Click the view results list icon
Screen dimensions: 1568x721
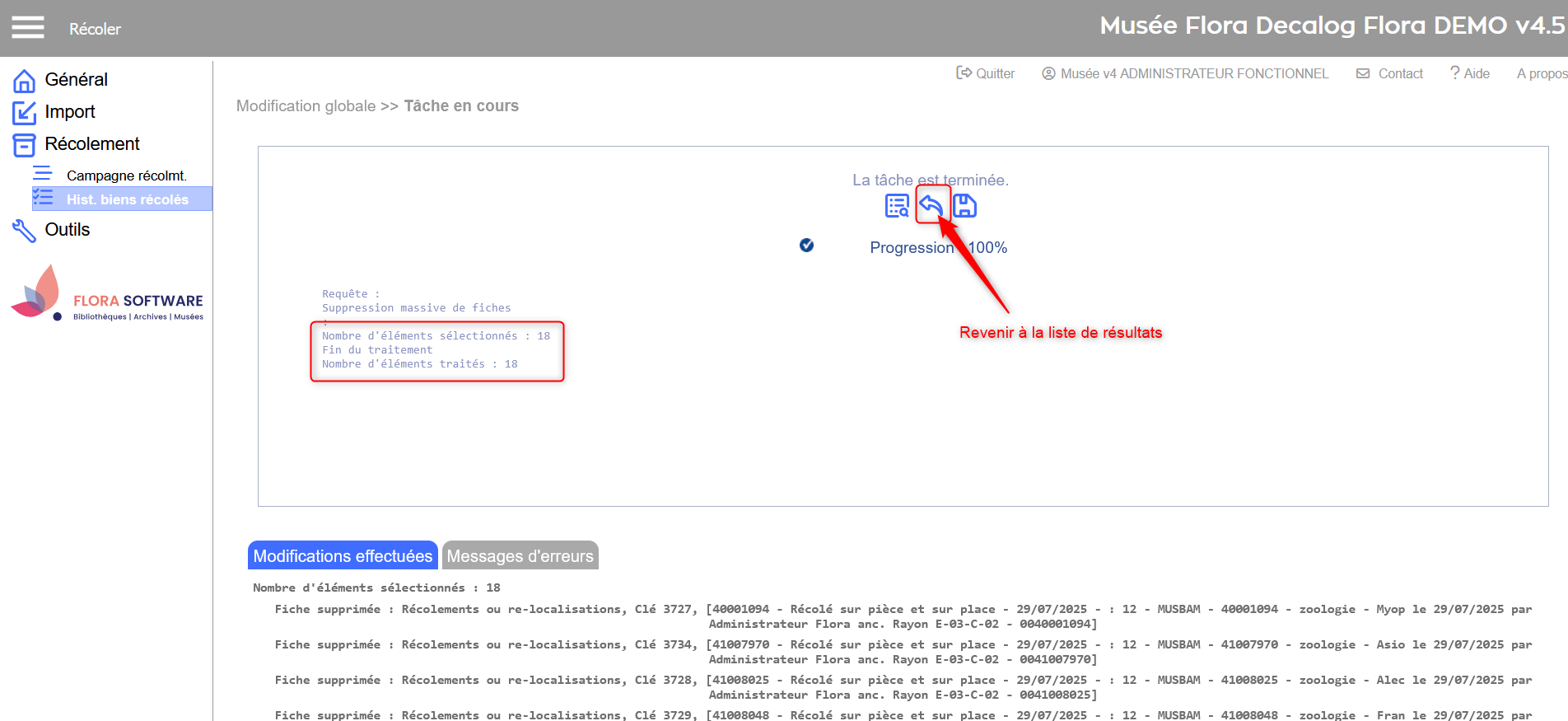(896, 206)
